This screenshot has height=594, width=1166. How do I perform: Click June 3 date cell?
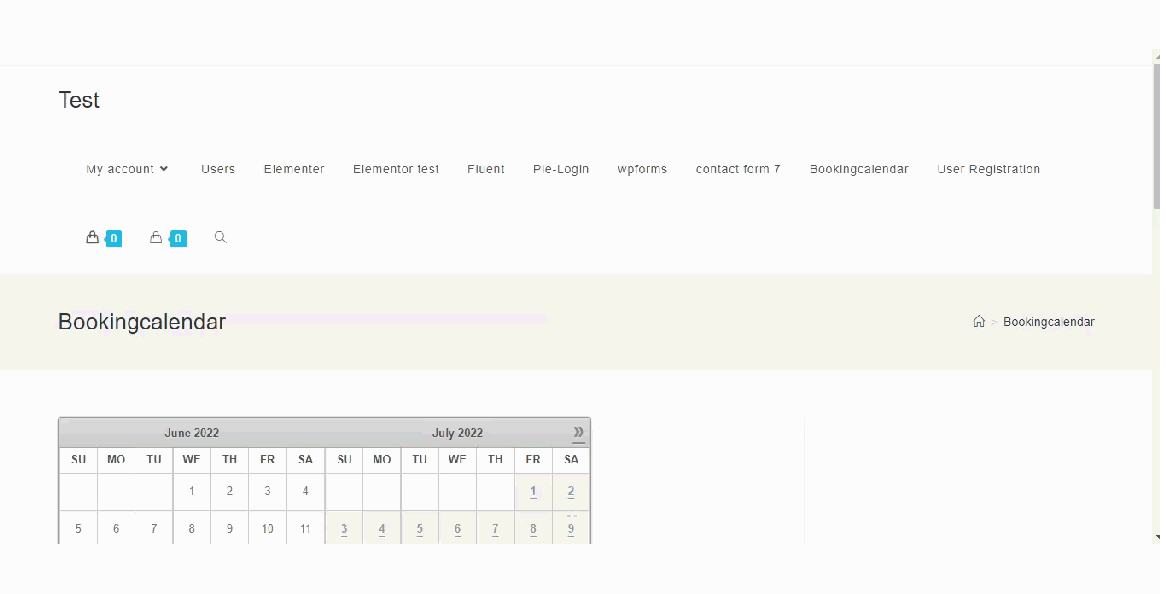click(x=268, y=491)
